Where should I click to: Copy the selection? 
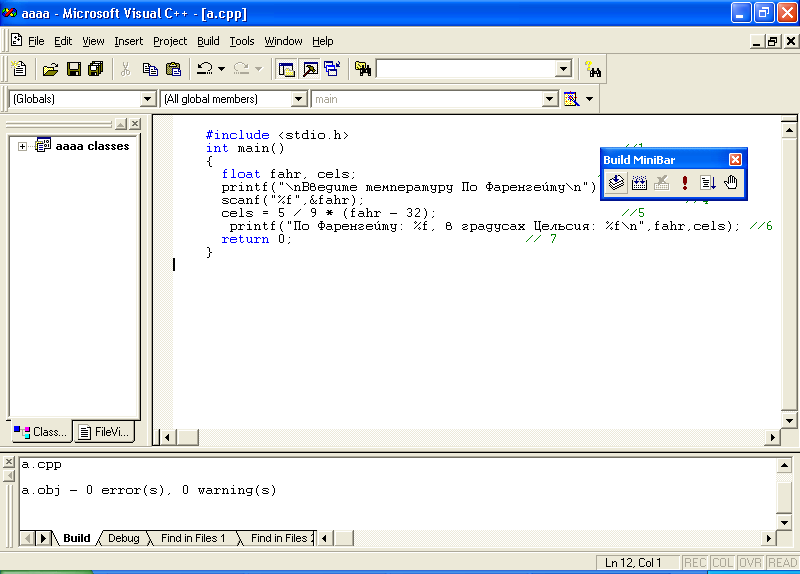(150, 69)
